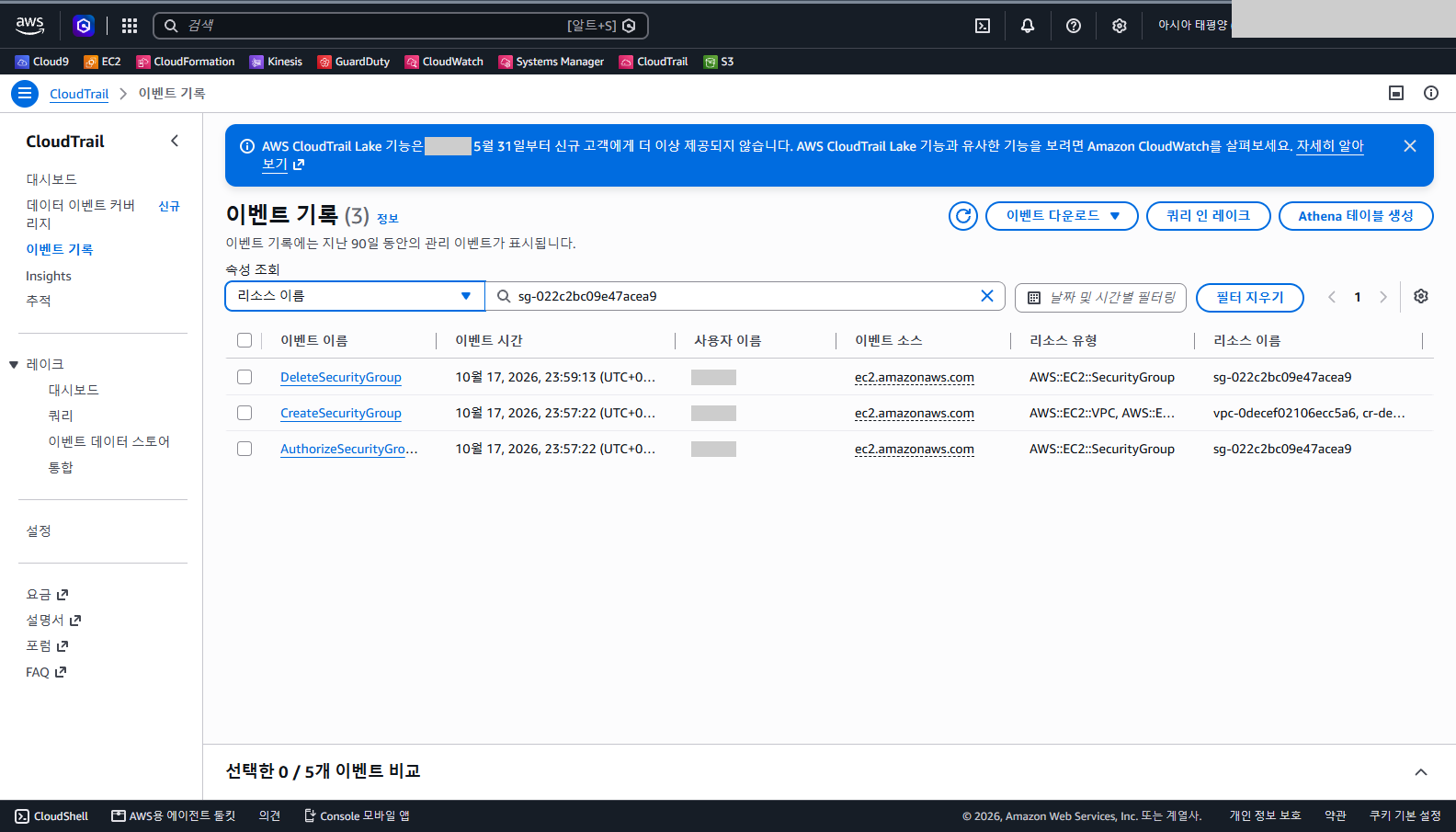Open 이벤트 기록 in side navigation

tap(60, 249)
